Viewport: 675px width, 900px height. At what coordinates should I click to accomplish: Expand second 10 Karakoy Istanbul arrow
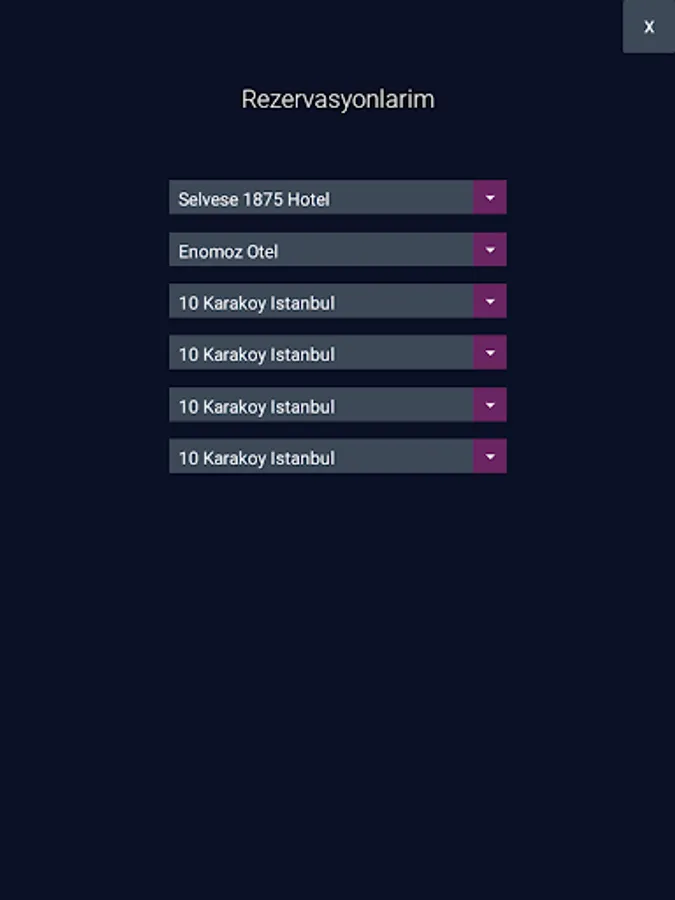(490, 352)
